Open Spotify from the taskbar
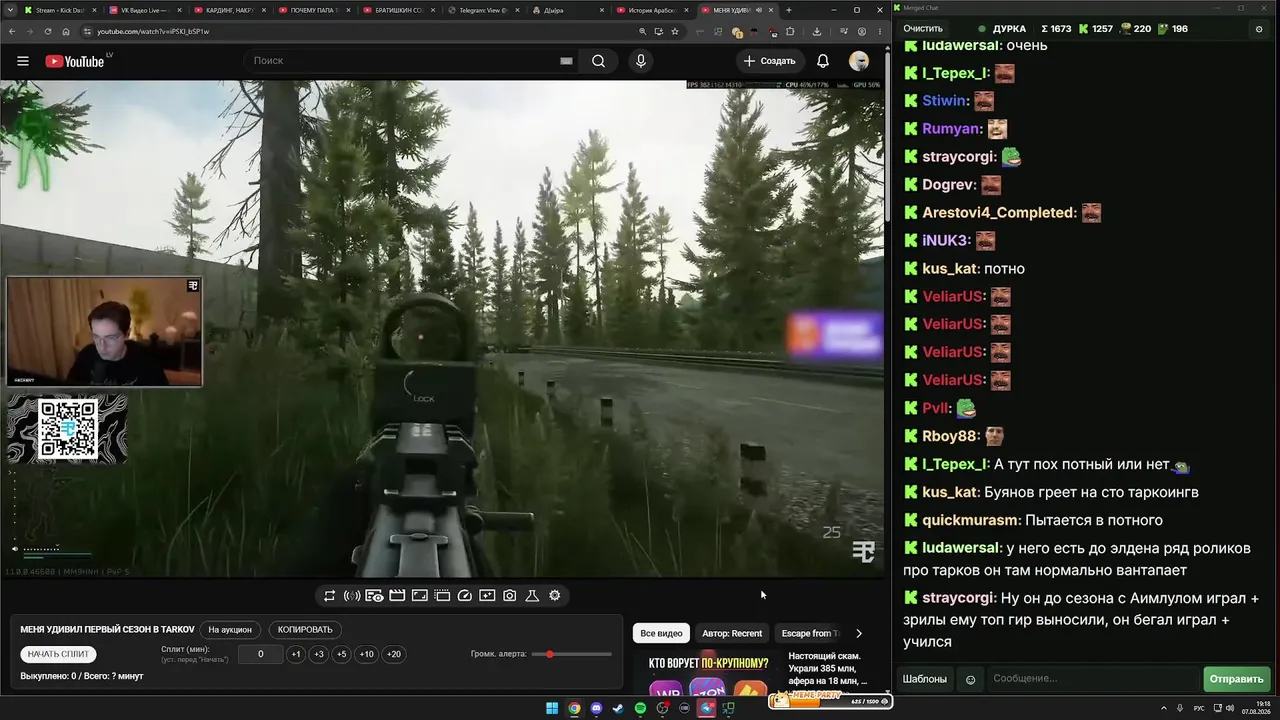Screen dimensions: 1280x720 [x=640, y=708]
